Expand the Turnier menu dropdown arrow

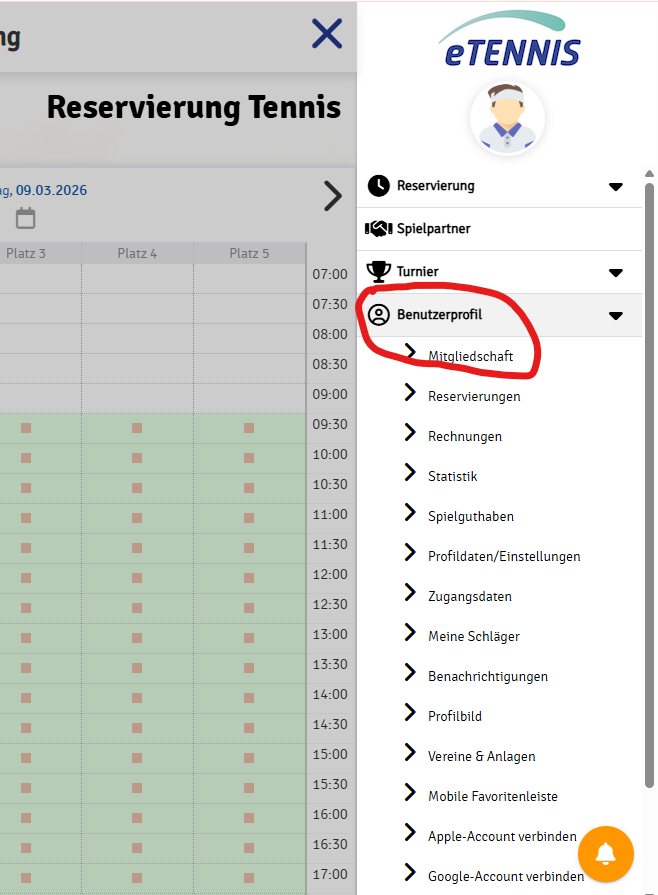tap(616, 272)
